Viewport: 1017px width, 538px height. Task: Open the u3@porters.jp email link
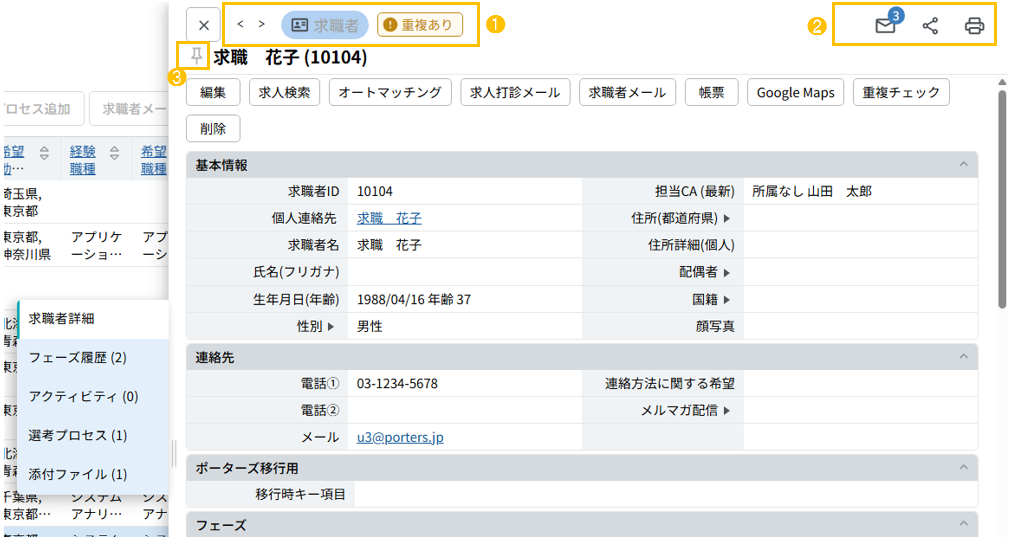click(x=400, y=437)
